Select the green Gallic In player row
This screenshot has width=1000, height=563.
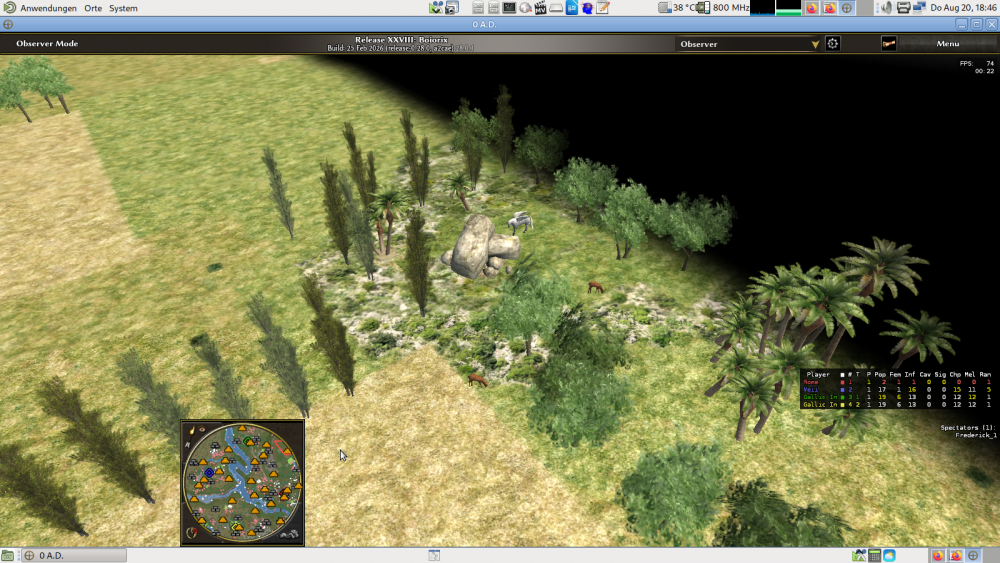coord(897,397)
